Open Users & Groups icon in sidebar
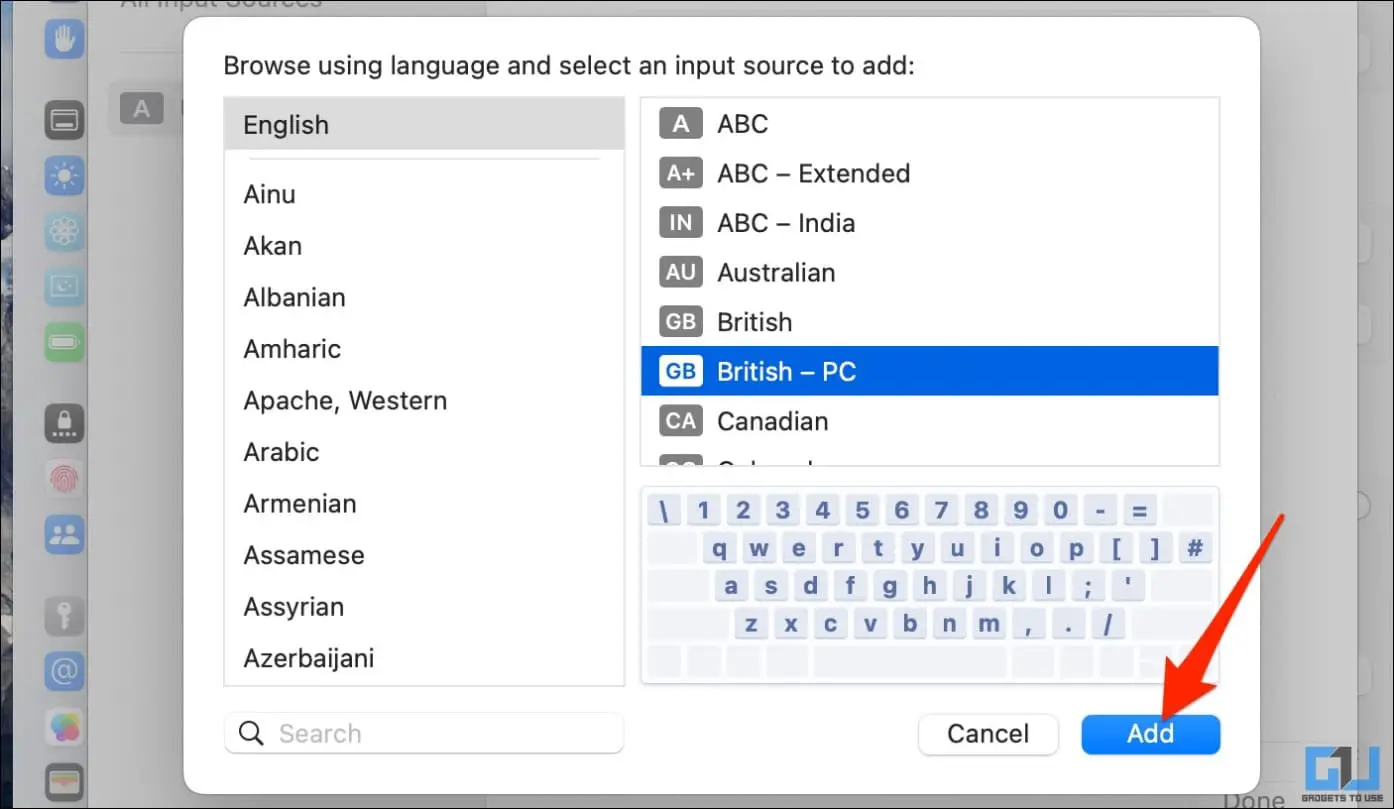The height and width of the screenshot is (809, 1394). 64,535
